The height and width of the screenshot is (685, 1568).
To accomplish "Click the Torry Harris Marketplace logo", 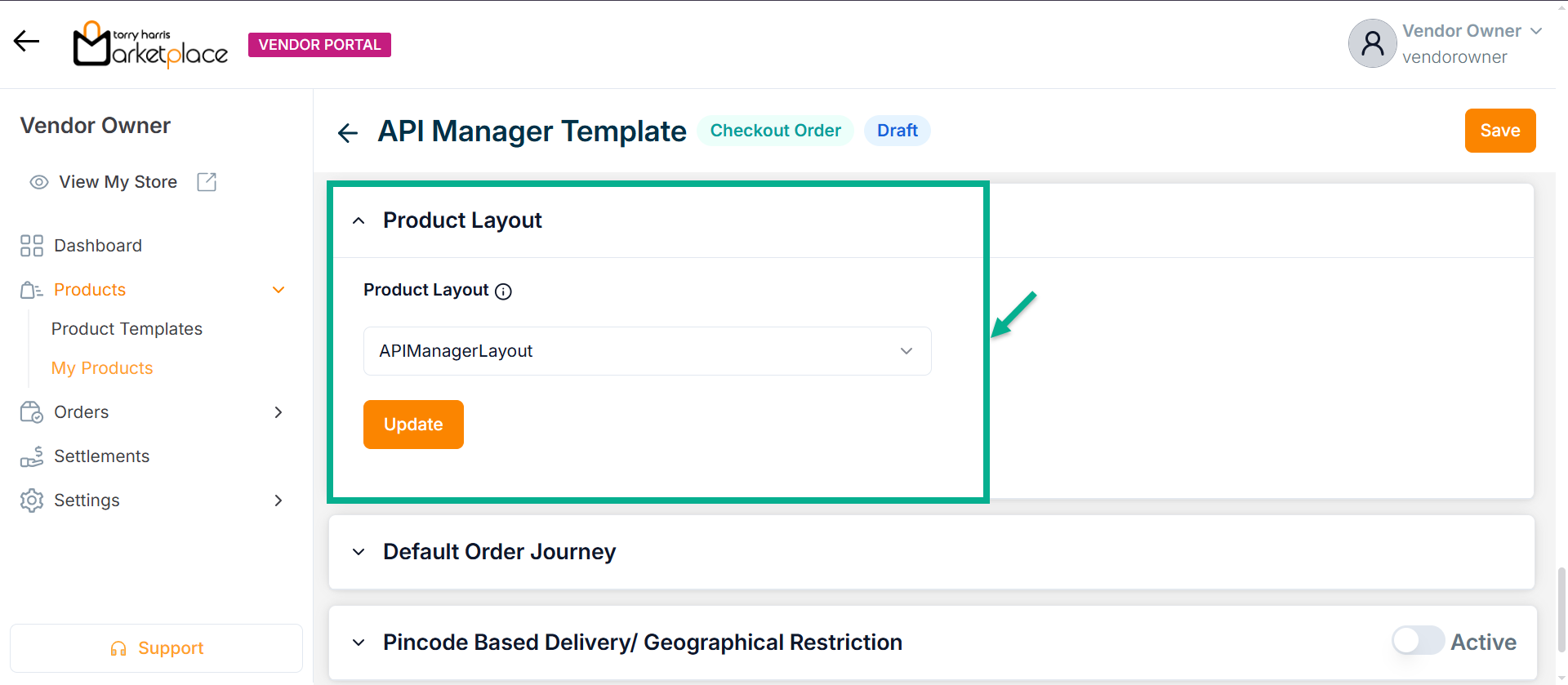I will point(150,45).
